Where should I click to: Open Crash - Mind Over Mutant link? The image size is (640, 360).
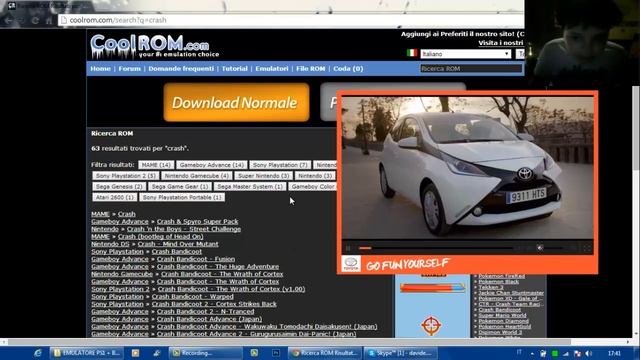coord(178,244)
